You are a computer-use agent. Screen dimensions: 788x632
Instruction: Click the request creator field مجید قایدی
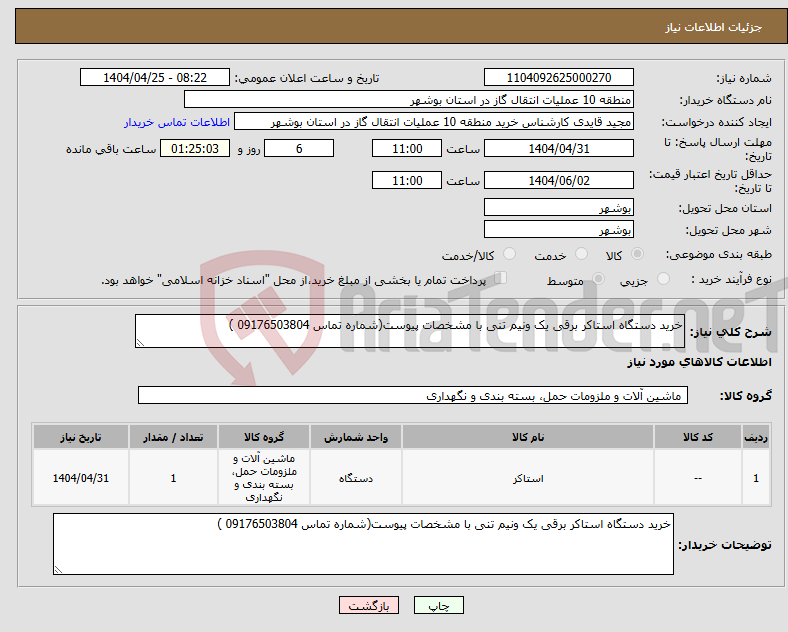[x=434, y=122]
